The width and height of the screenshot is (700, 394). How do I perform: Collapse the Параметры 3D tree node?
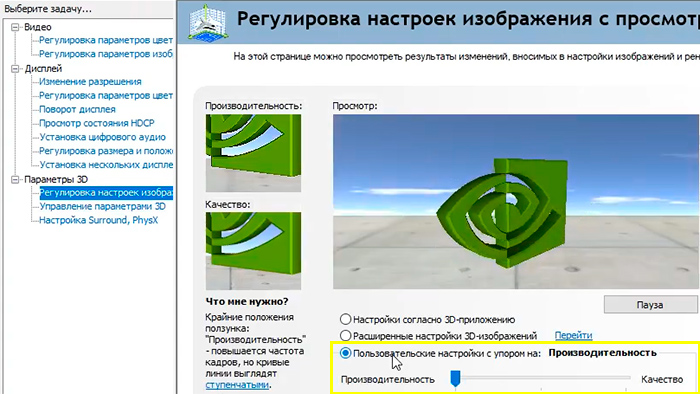(x=15, y=179)
